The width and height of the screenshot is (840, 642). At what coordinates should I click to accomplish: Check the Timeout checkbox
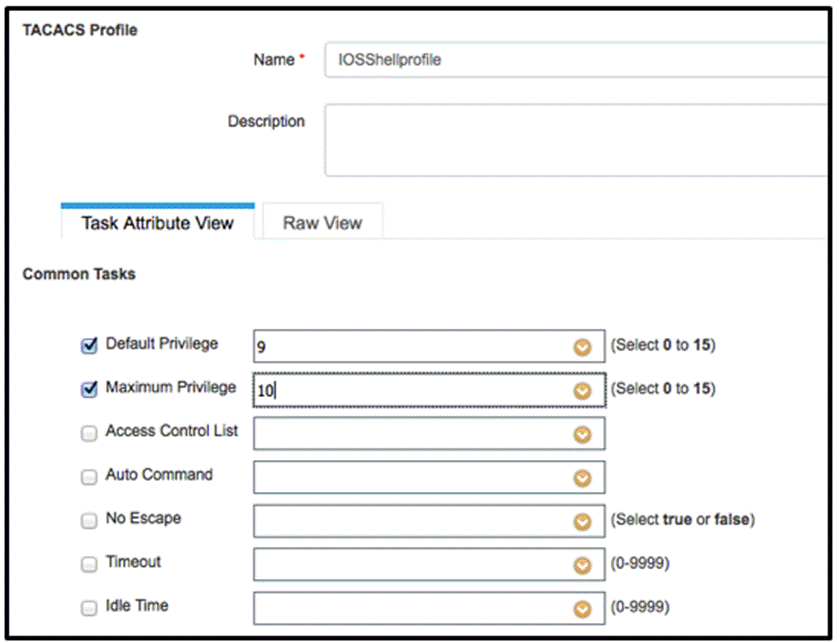click(88, 563)
